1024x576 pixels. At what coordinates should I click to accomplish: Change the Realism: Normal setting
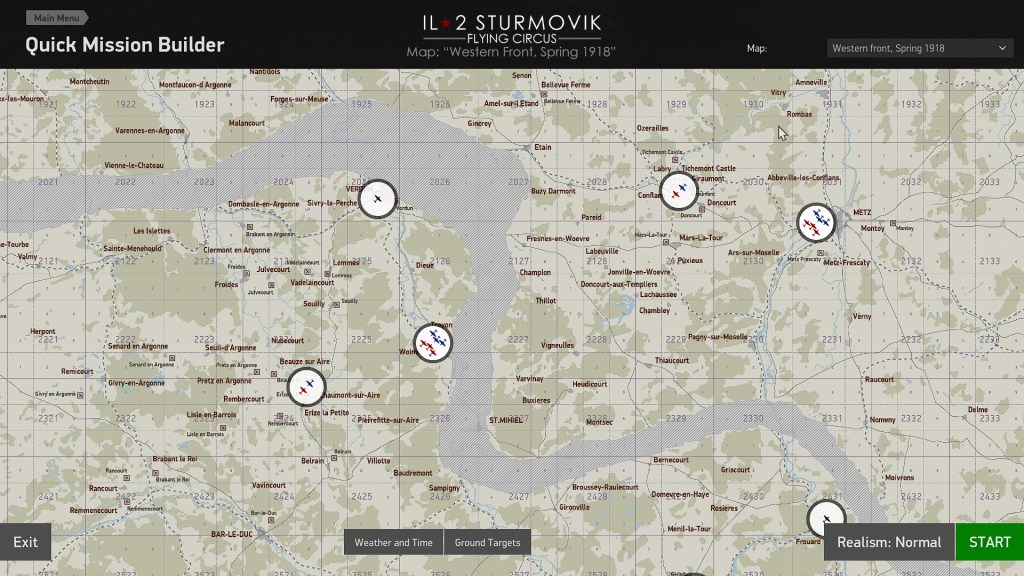click(x=889, y=542)
